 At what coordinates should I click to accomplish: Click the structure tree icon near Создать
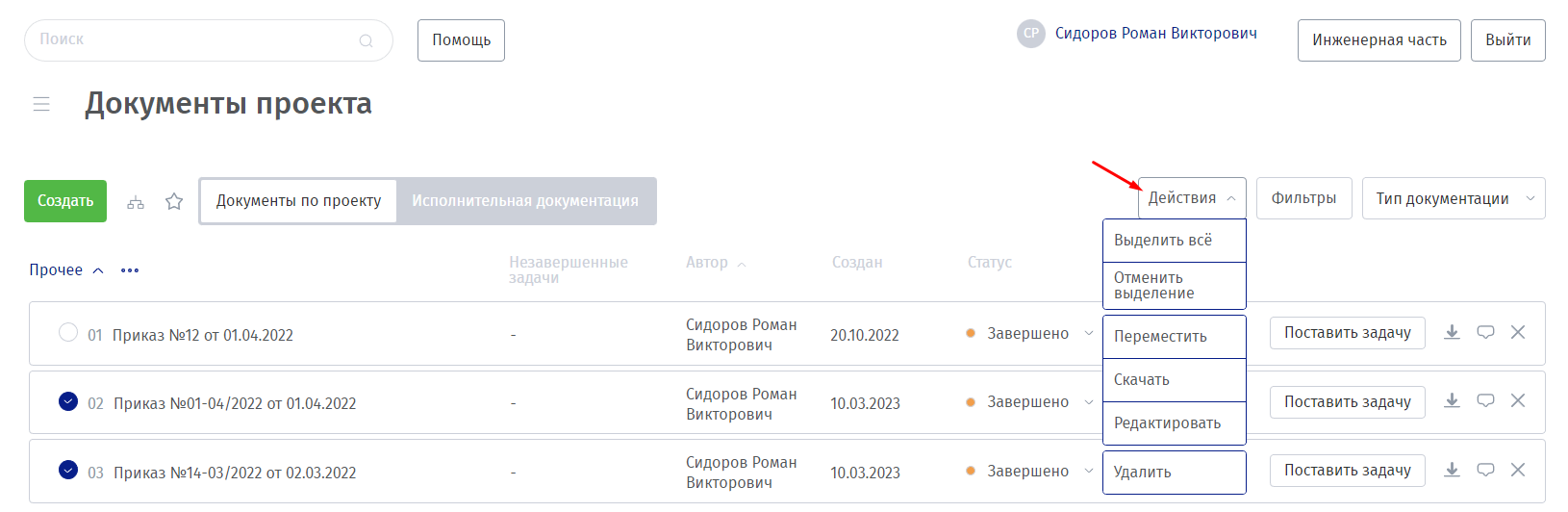coord(136,202)
